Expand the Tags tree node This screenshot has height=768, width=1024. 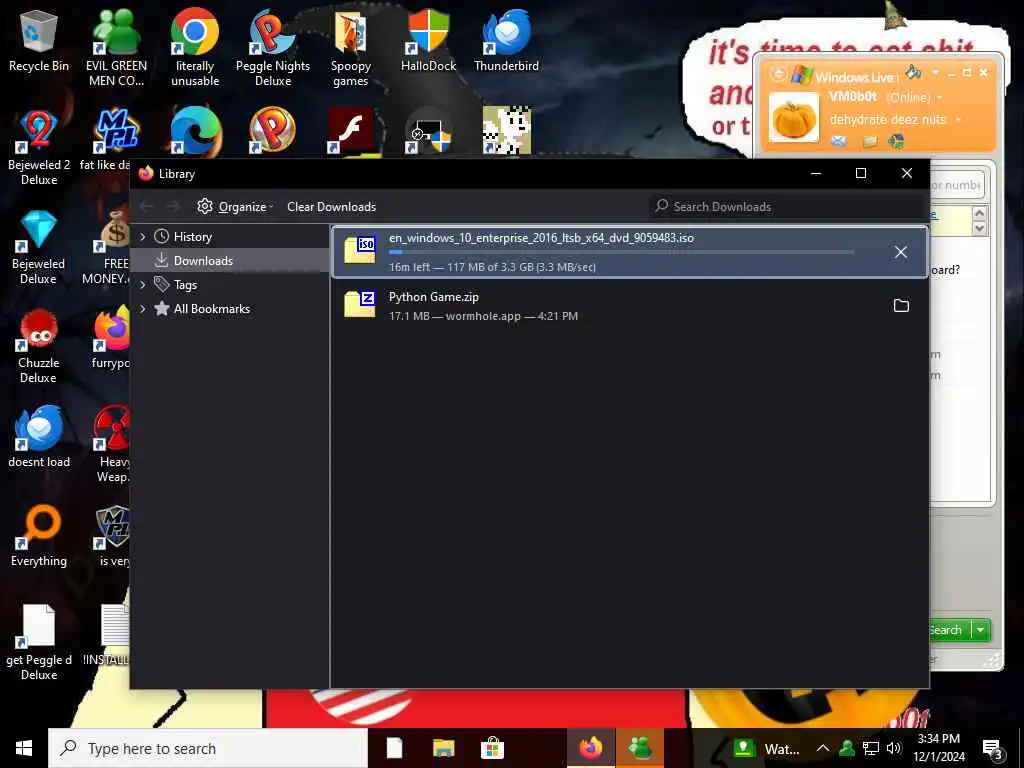point(143,285)
